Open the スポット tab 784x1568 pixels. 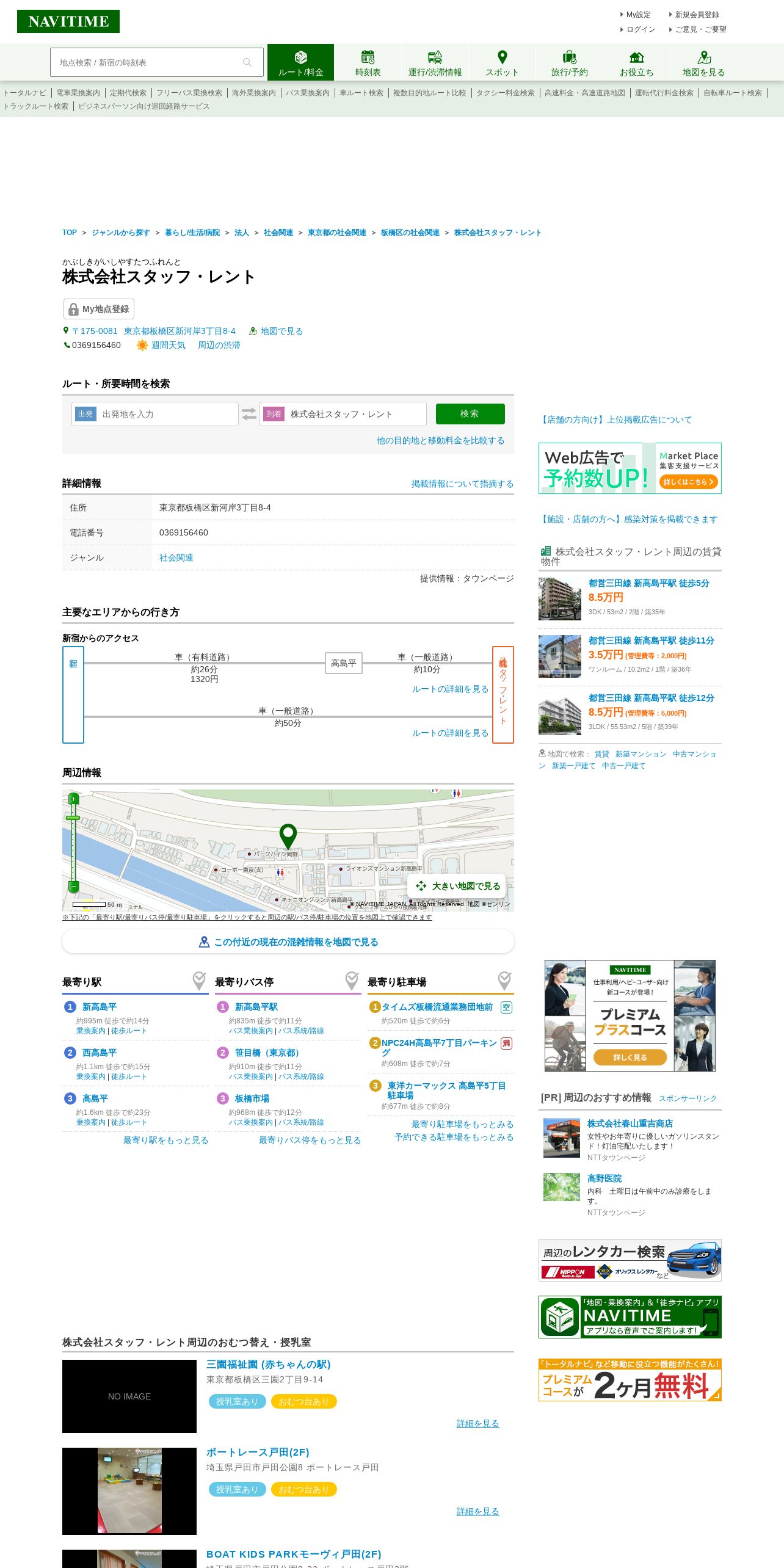pos(502,62)
